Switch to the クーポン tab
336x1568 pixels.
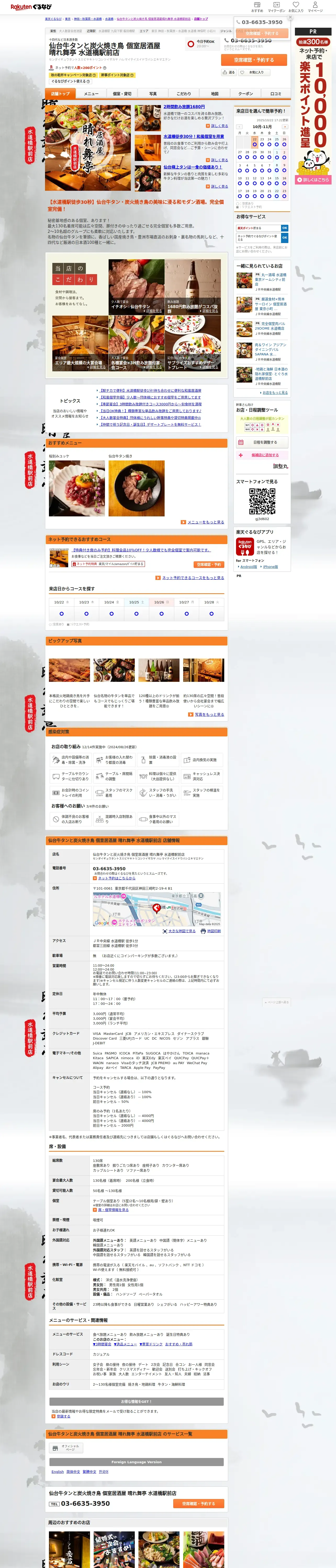tap(245, 94)
